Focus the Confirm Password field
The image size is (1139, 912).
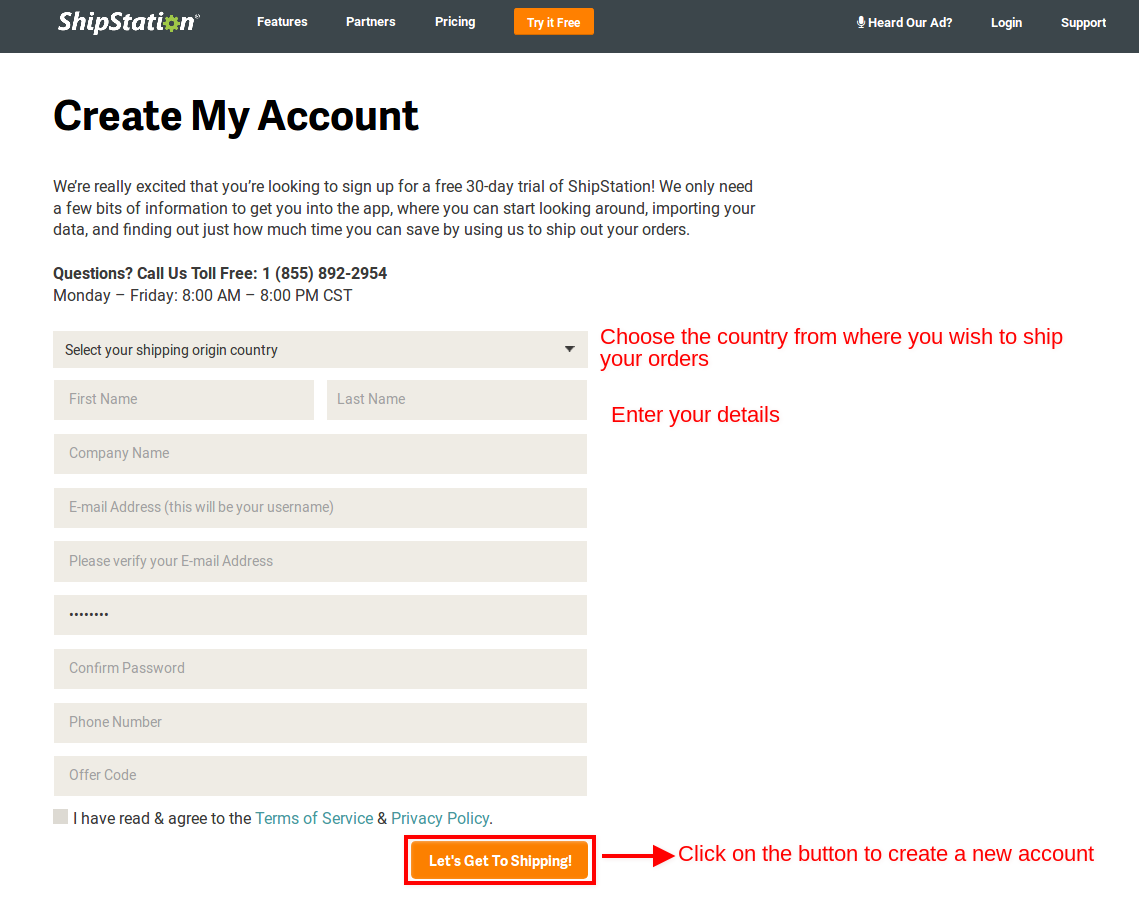[320, 669]
